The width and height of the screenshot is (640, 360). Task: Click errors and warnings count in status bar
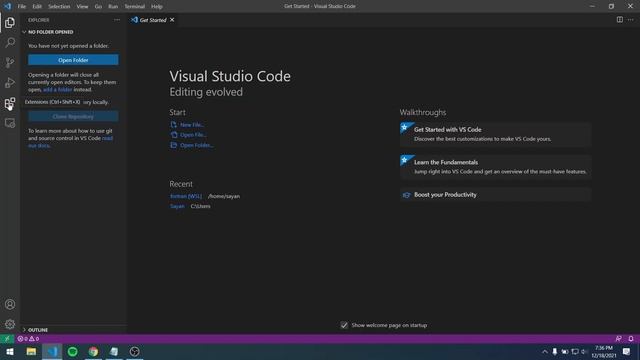[28, 339]
